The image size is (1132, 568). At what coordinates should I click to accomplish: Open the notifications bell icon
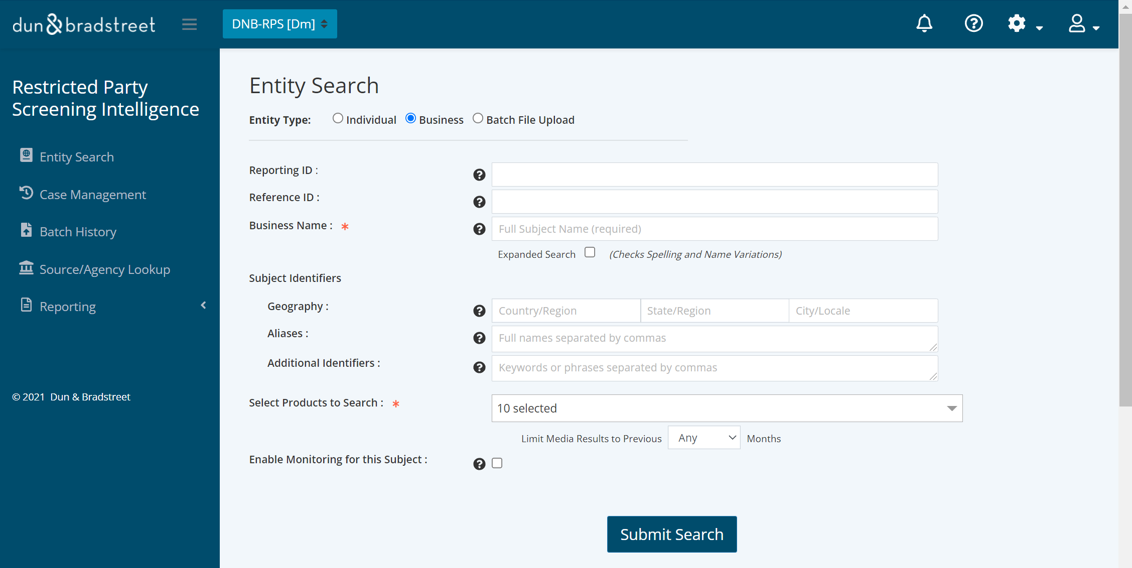click(924, 23)
